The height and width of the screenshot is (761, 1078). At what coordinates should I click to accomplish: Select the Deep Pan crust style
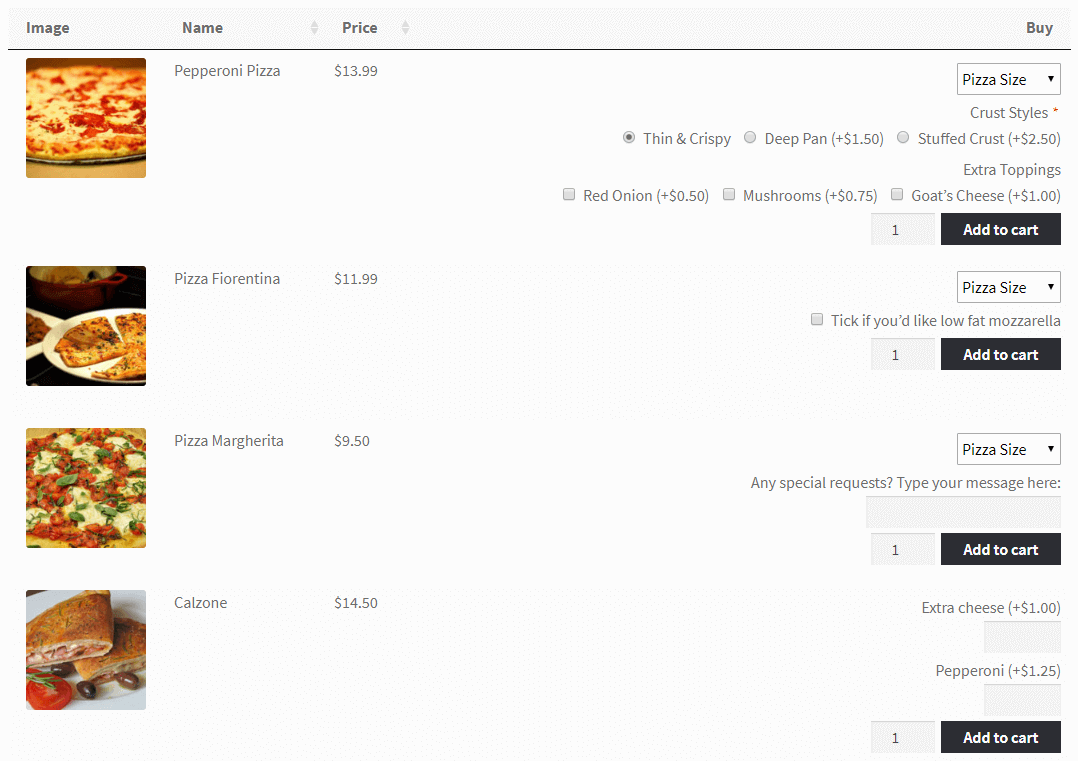coord(750,137)
